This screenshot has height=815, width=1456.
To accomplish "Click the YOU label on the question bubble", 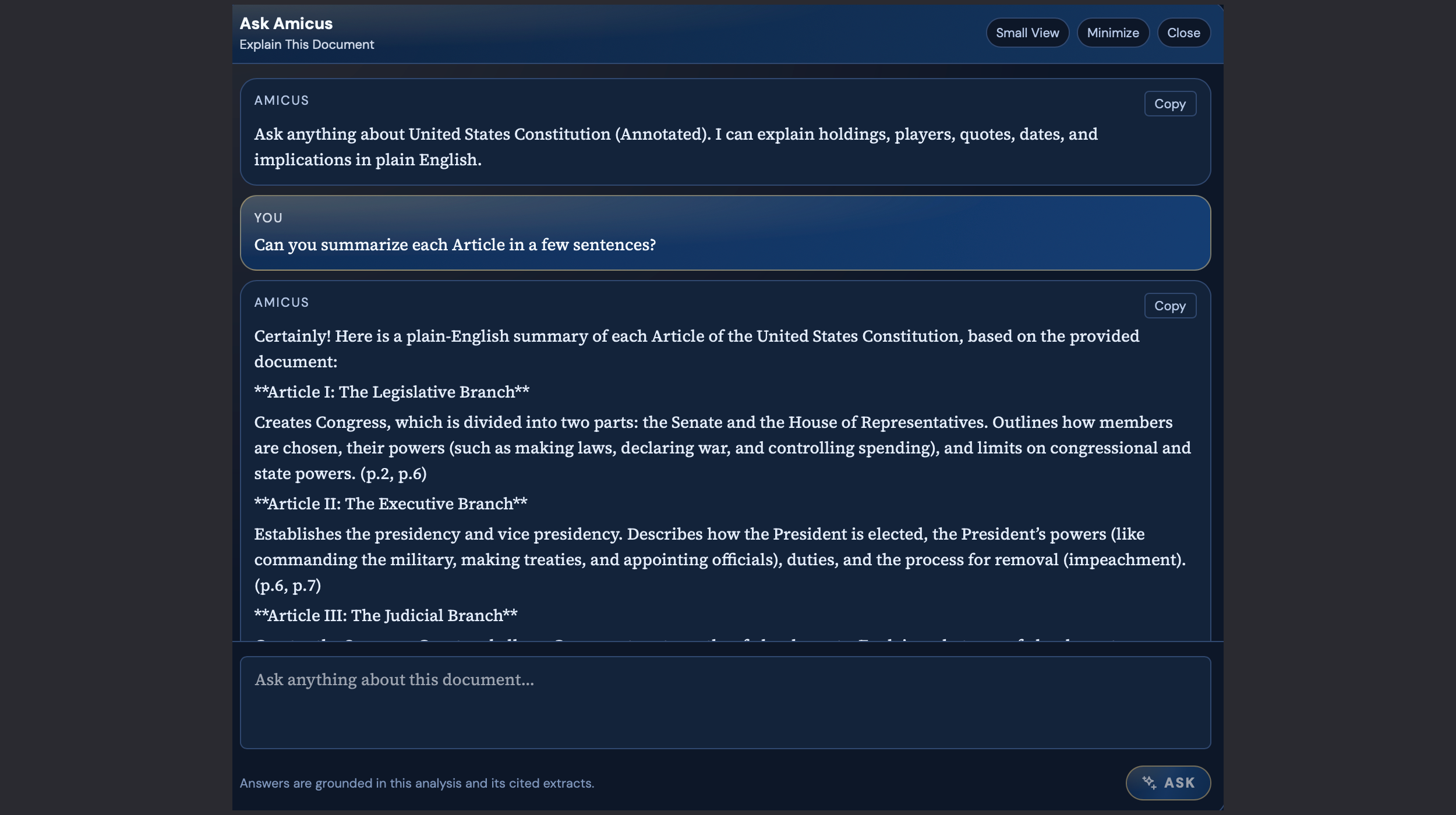I will tap(268, 218).
